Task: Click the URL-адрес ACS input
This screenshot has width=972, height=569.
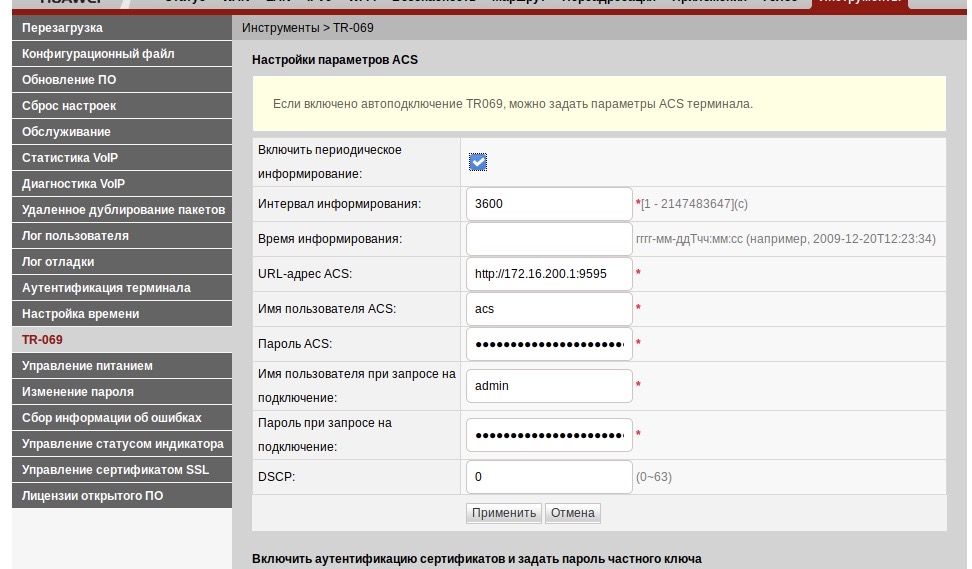Action: (x=549, y=274)
